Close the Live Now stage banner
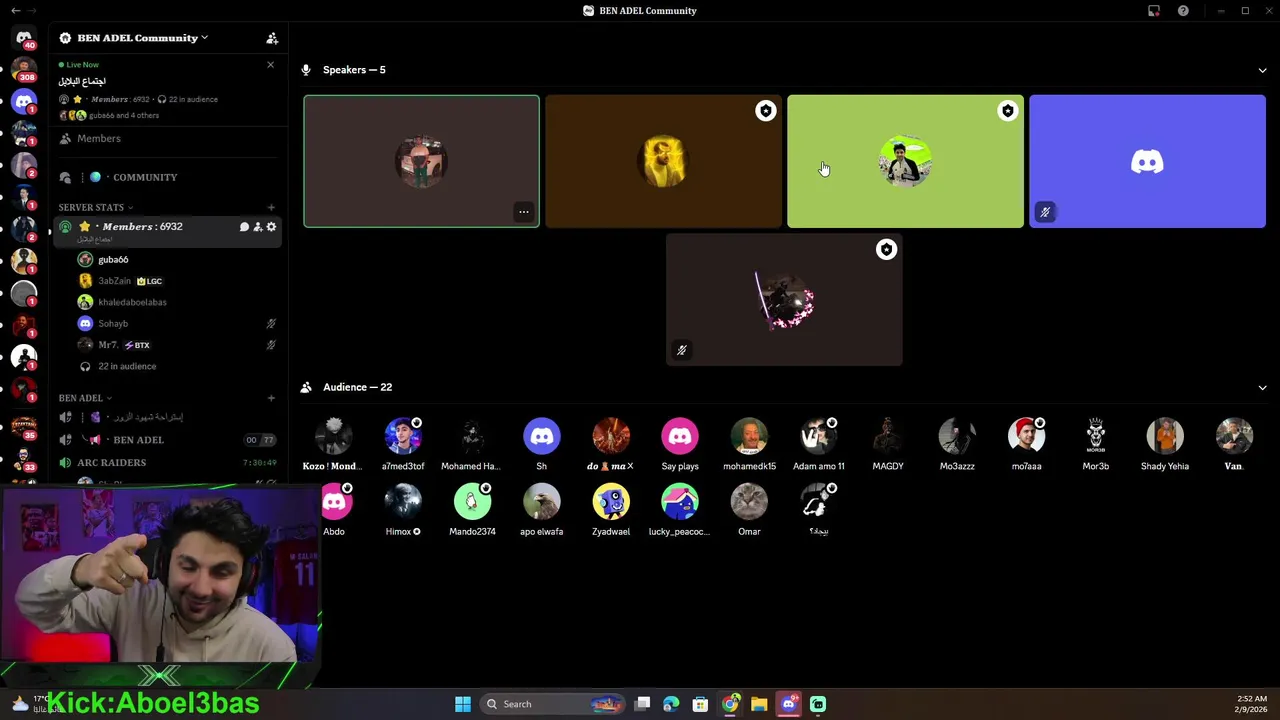The height and width of the screenshot is (720, 1280). click(x=270, y=65)
